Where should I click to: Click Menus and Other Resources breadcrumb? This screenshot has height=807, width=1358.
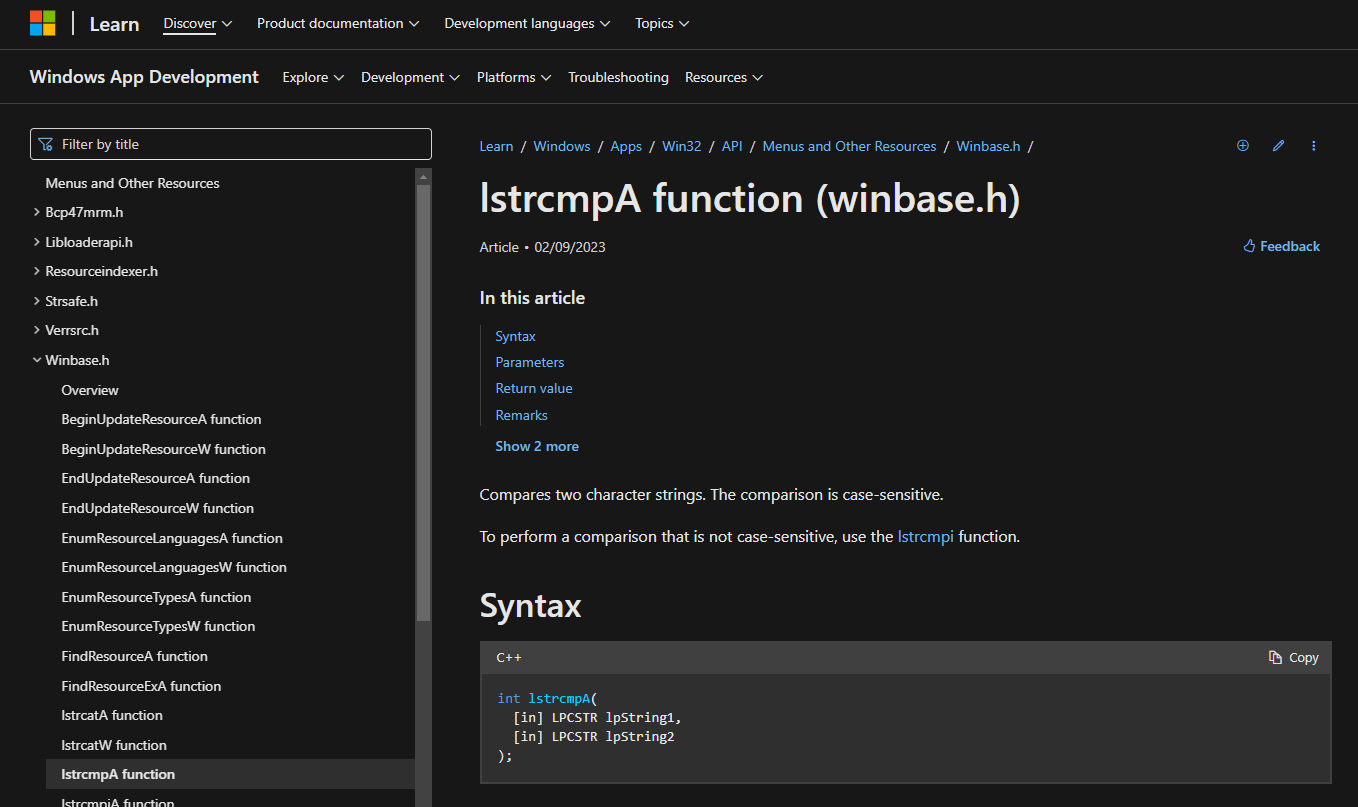(849, 146)
